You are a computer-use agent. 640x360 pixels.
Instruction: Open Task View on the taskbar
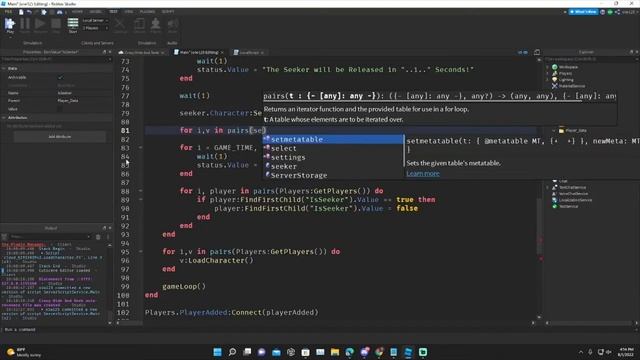point(247,352)
